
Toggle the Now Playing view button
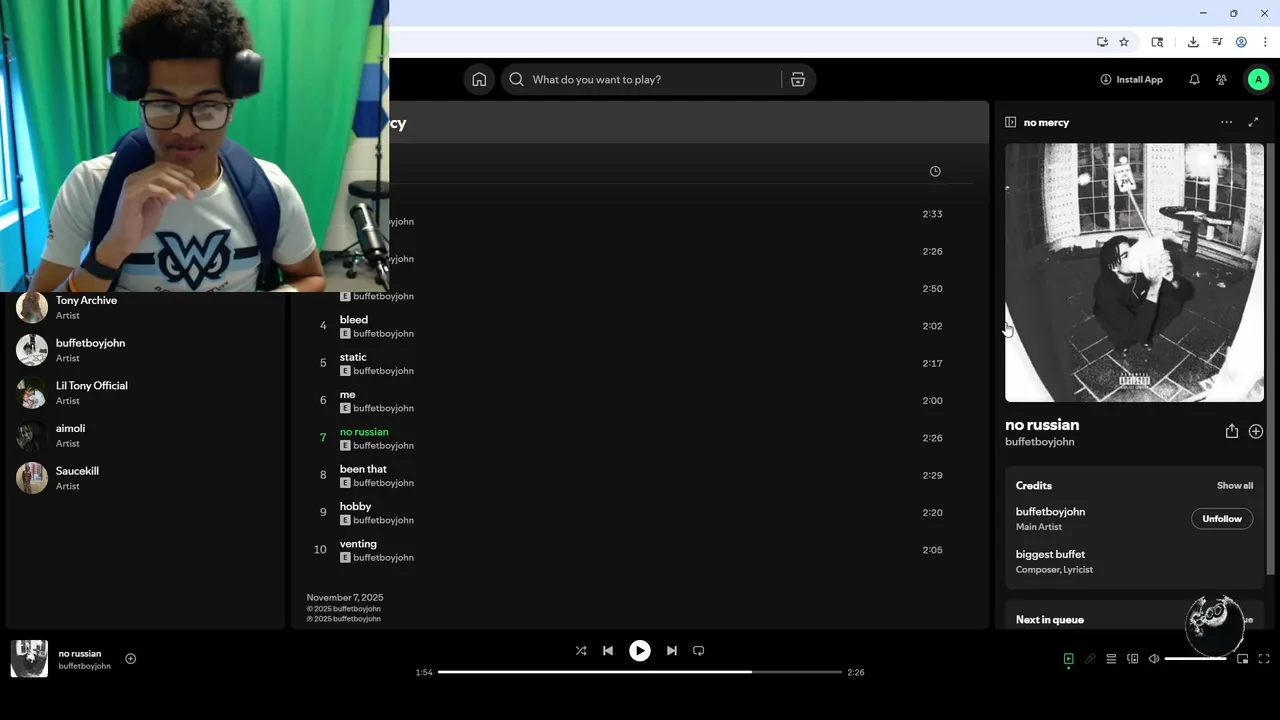(1068, 659)
